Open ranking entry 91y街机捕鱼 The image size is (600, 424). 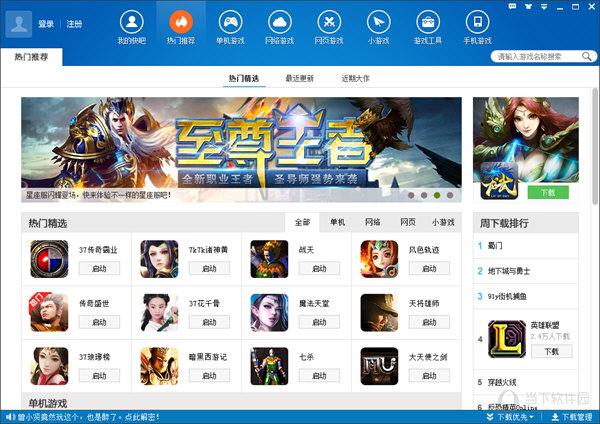(507, 296)
